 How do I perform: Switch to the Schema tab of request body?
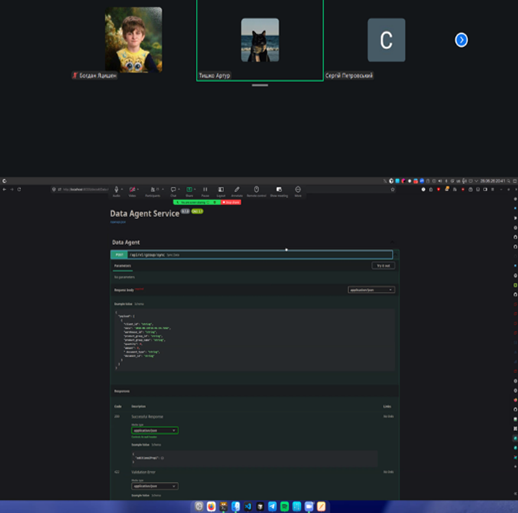(x=139, y=304)
